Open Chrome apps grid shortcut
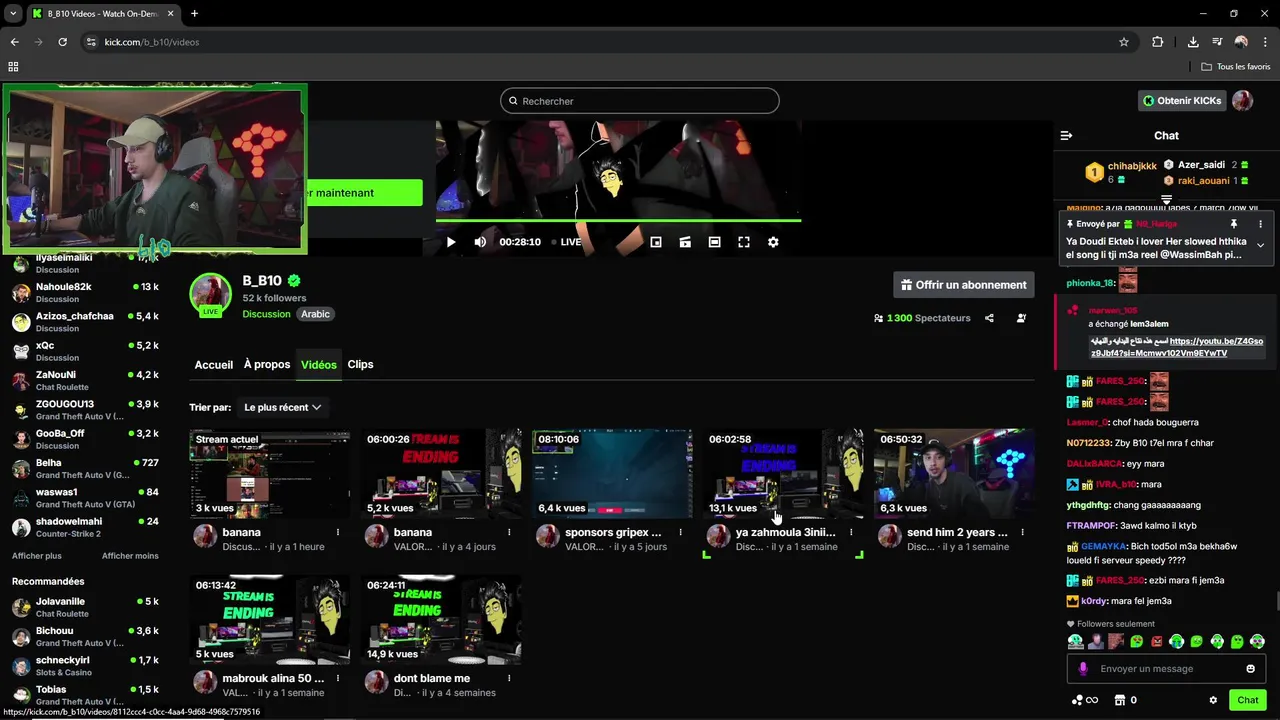Viewport: 1280px width, 720px height. (13, 67)
